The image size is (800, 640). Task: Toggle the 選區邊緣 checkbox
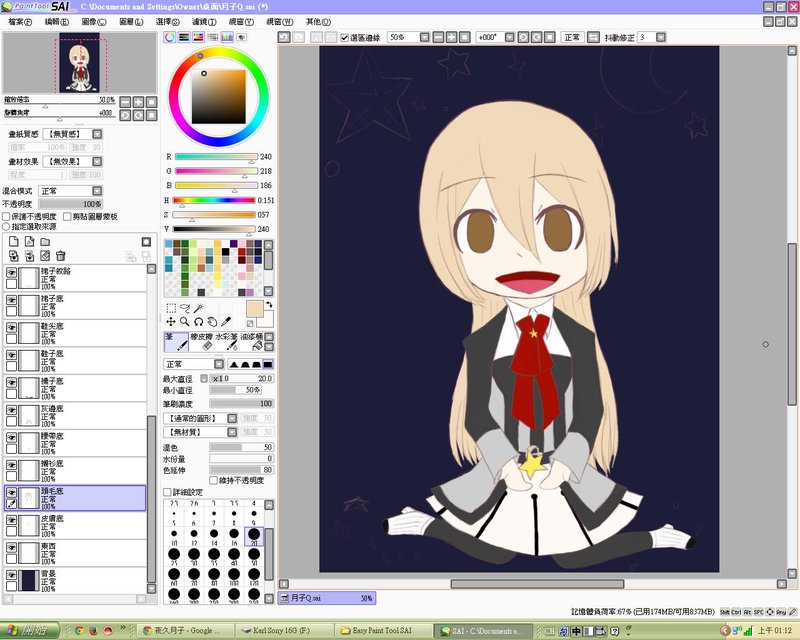pos(344,38)
